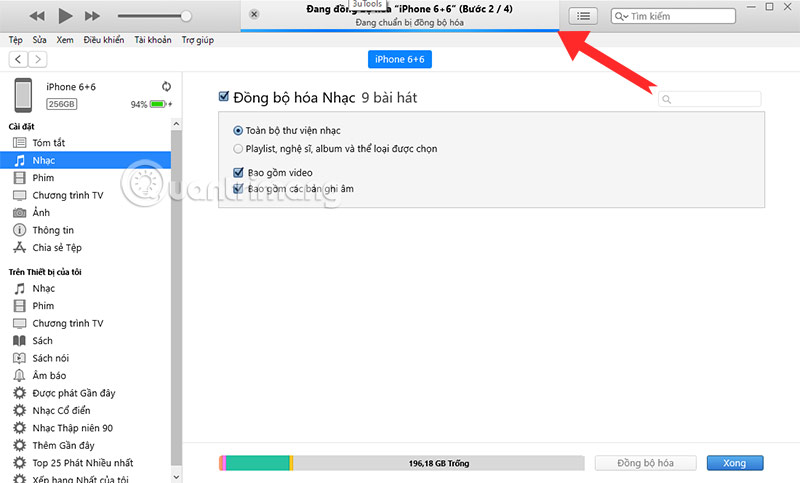Go forward with the right arrow
Screen dimensions: 800x483
point(38,60)
